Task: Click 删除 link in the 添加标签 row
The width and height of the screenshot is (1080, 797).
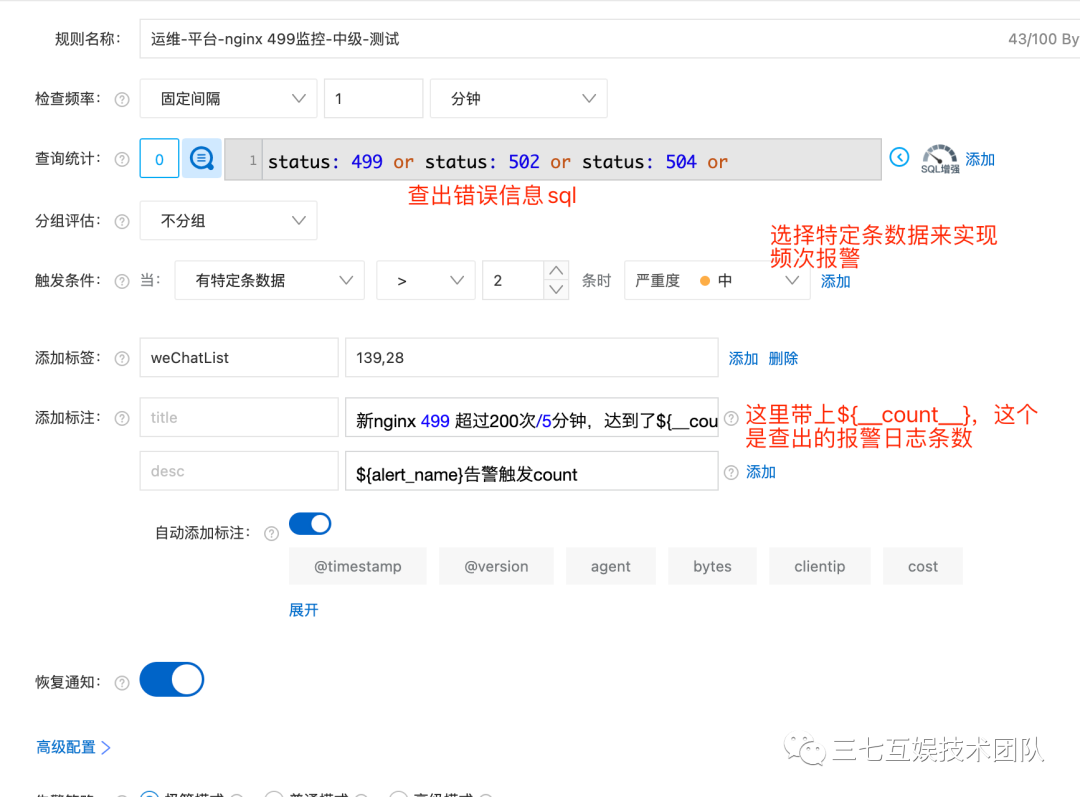Action: (x=783, y=358)
